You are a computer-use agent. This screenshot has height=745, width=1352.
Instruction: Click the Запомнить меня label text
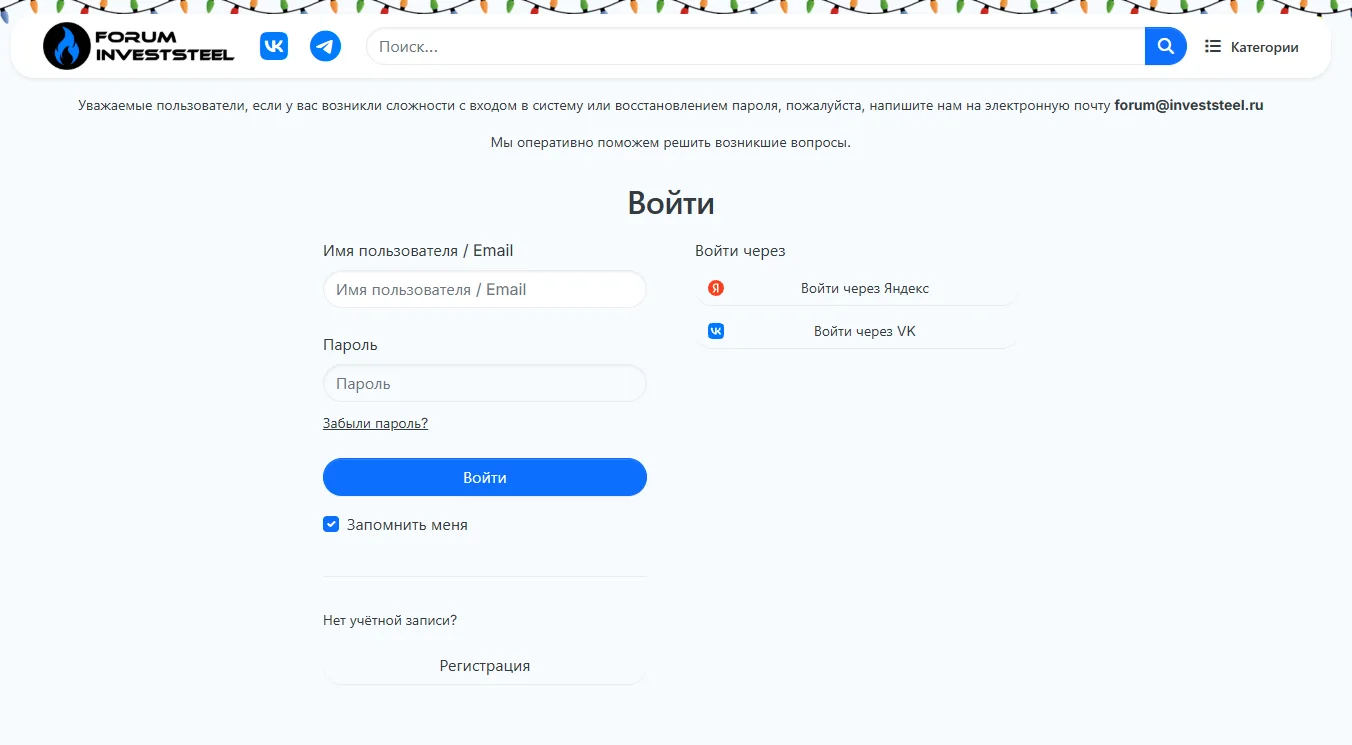407,525
